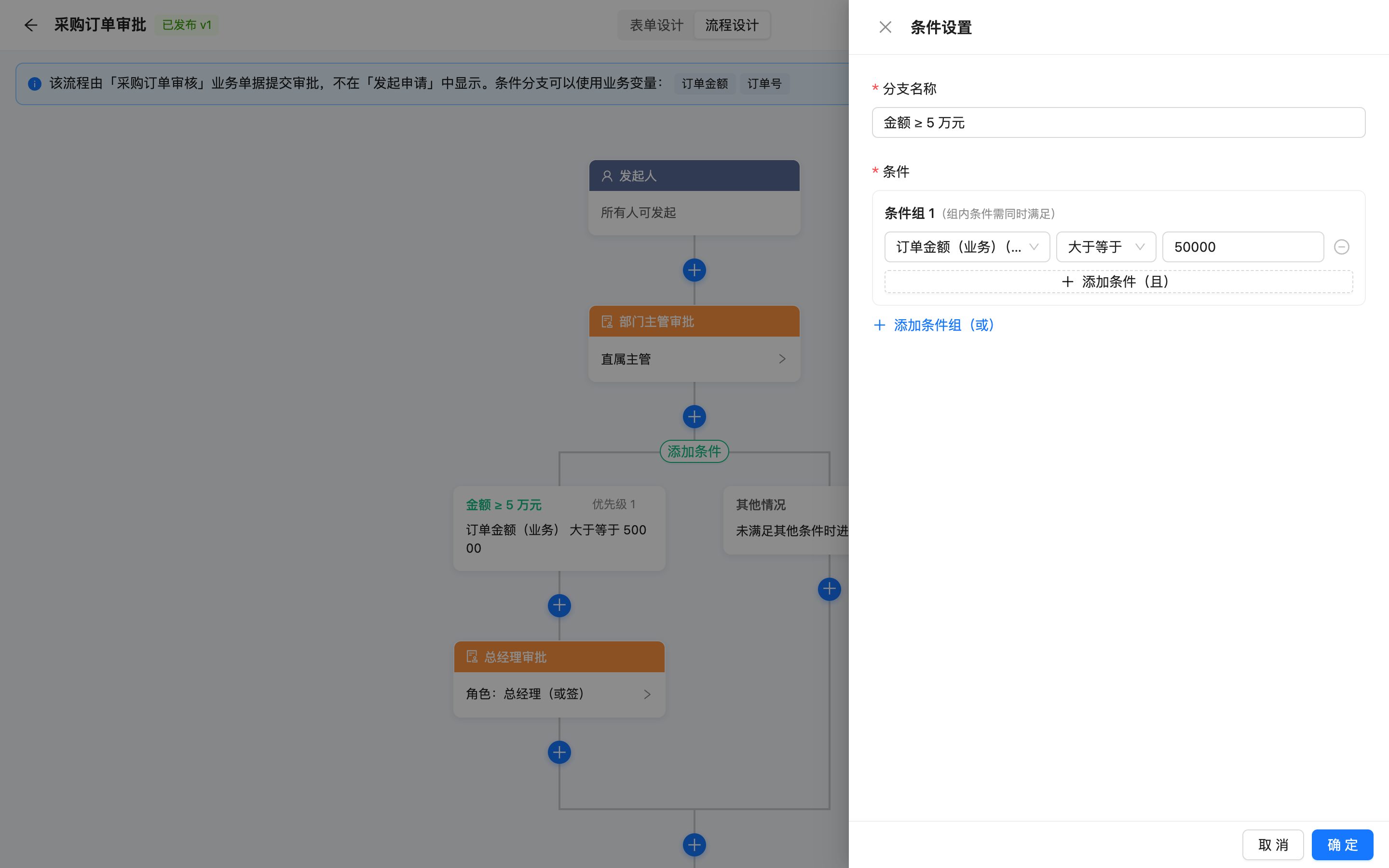This screenshot has height=868, width=1389.
Task: Click the 添加条件（且） button
Action: pos(1118,282)
